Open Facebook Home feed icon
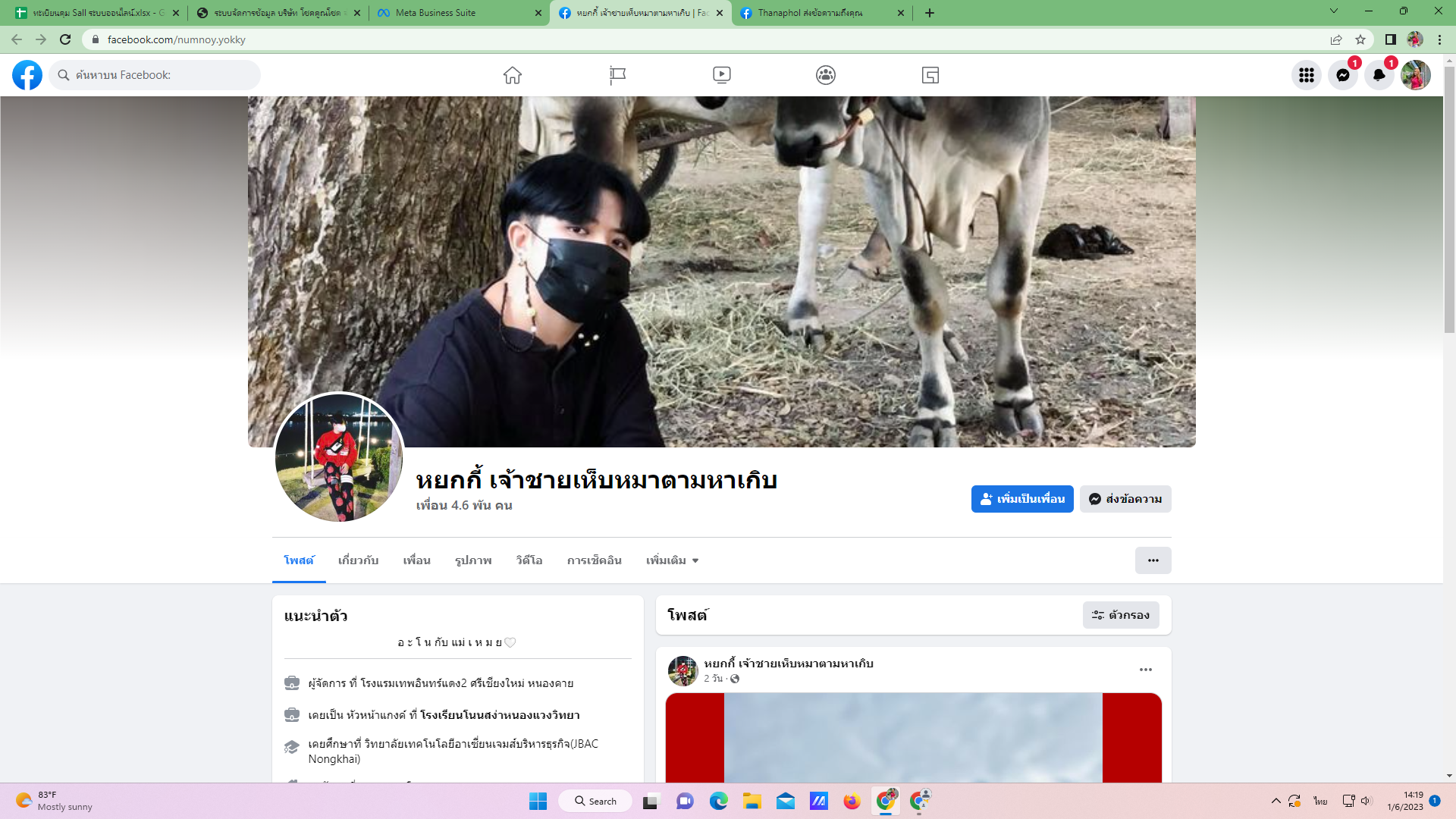Viewport: 1456px width, 819px height. tap(513, 75)
